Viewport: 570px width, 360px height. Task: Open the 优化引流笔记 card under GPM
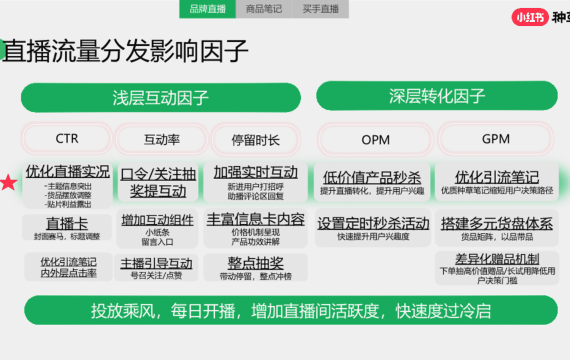click(x=497, y=182)
